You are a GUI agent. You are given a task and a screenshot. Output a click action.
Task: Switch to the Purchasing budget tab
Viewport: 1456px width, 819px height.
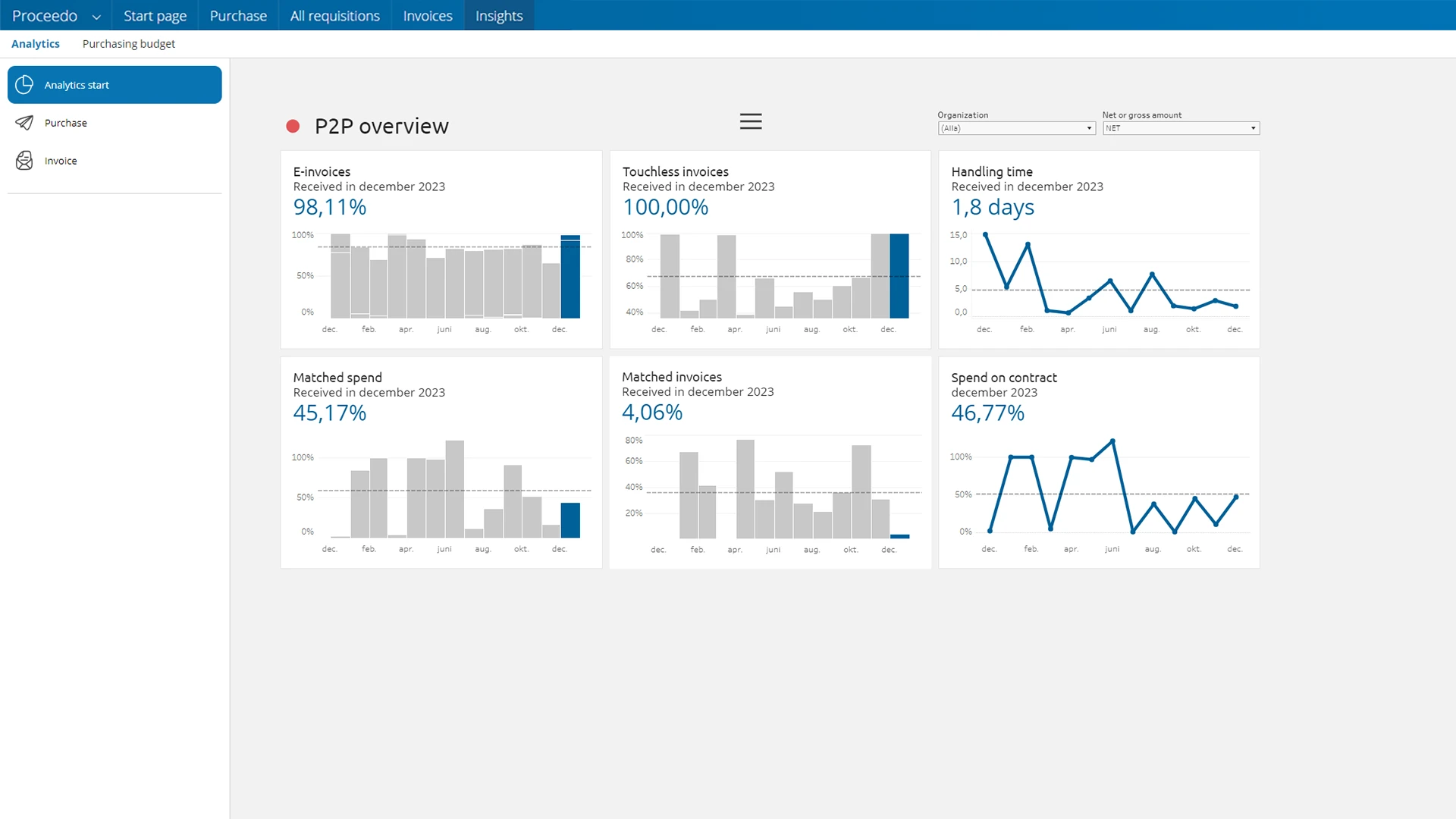(128, 44)
